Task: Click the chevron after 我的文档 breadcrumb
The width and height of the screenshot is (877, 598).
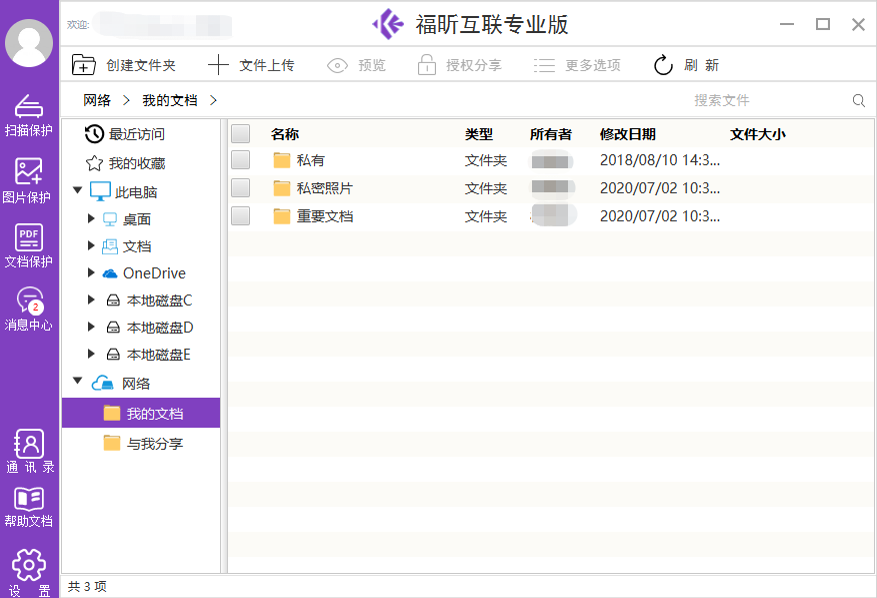Action: (213, 100)
